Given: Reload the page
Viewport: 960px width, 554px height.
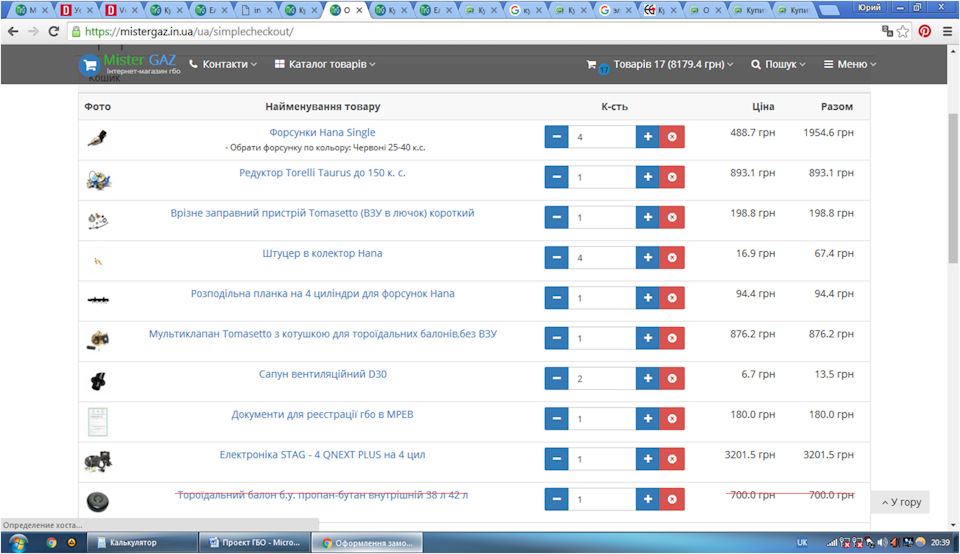Looking at the screenshot, I should (x=53, y=31).
